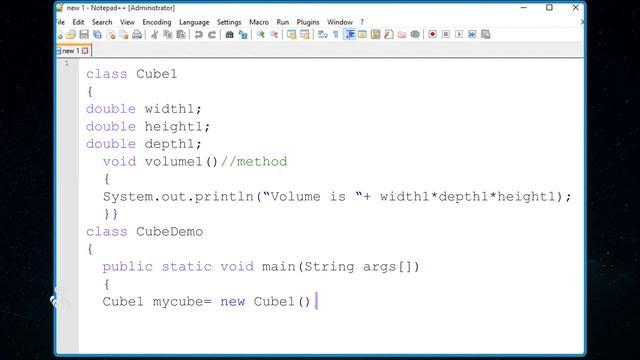Open a file with the toolbar Open icon
This screenshot has width=640, height=360.
point(71,35)
